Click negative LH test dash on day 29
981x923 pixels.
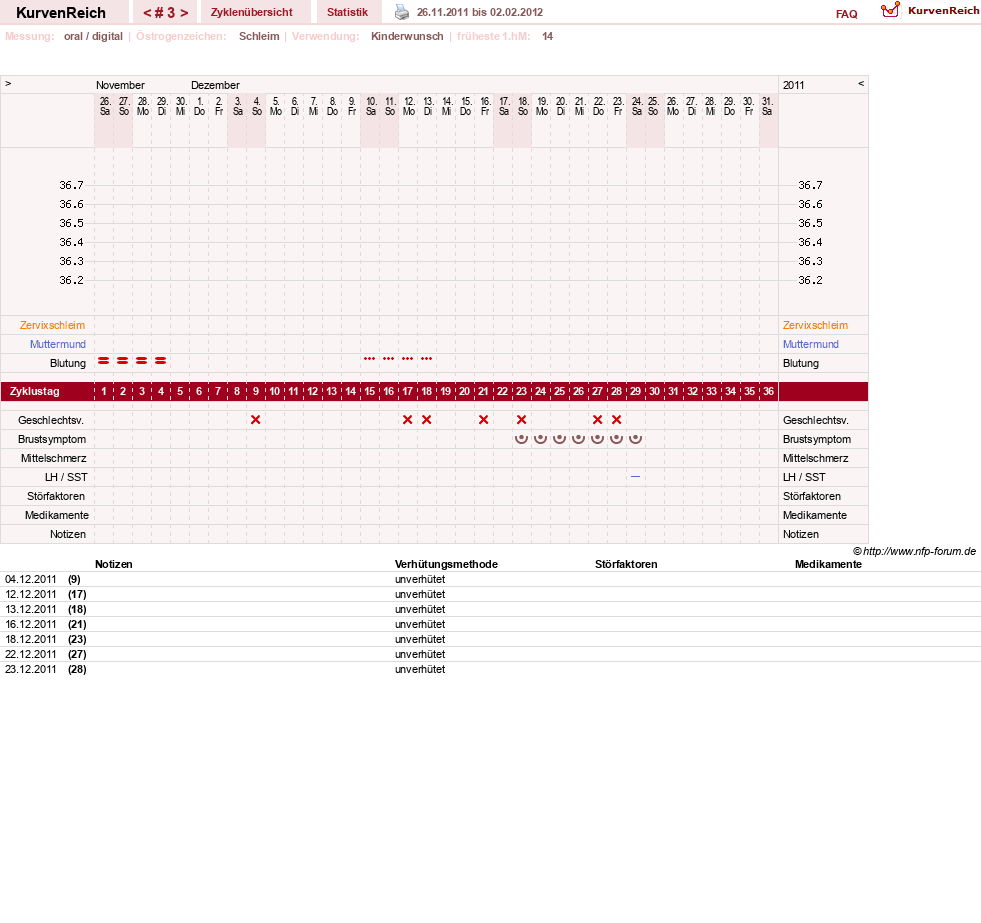[636, 477]
